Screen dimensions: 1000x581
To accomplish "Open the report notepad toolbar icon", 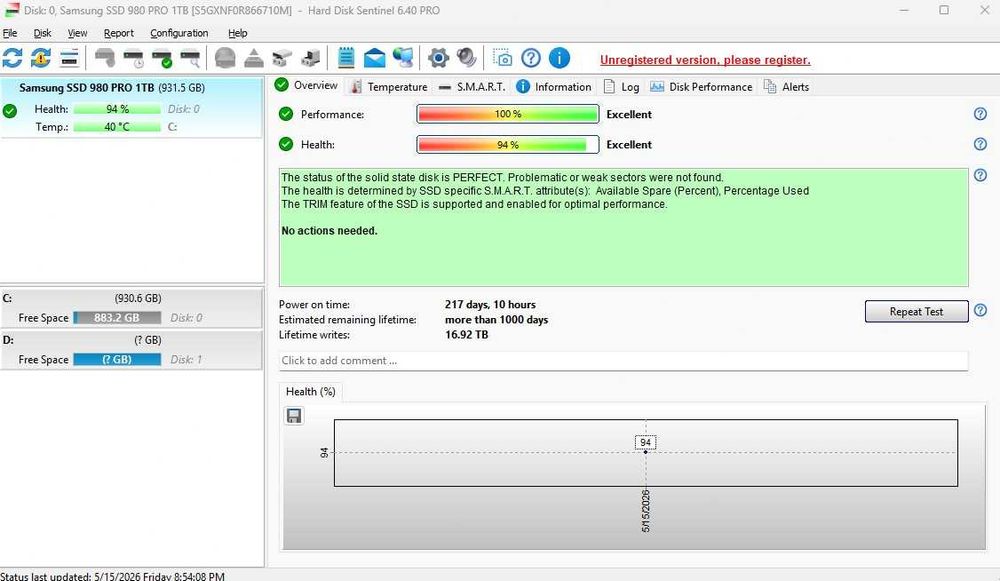I will (x=346, y=58).
